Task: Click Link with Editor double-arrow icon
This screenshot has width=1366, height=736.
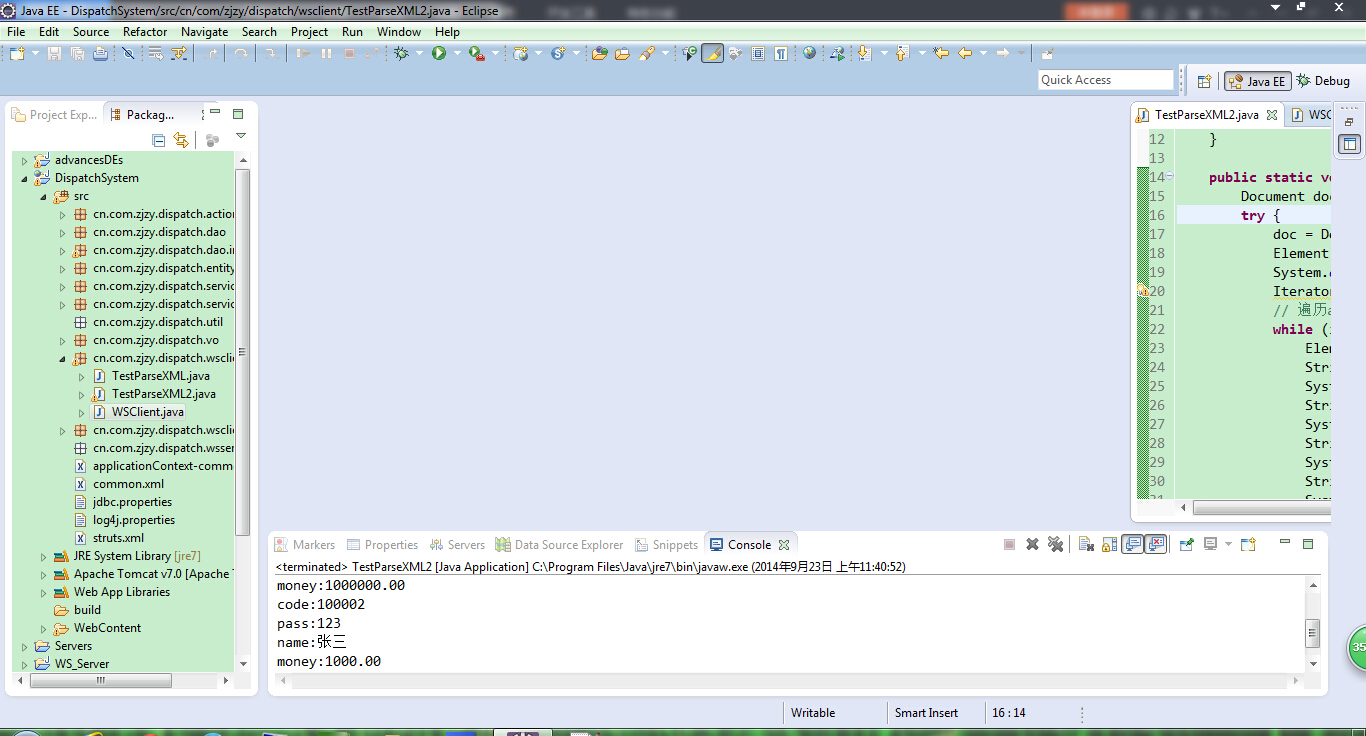Action: (x=181, y=141)
